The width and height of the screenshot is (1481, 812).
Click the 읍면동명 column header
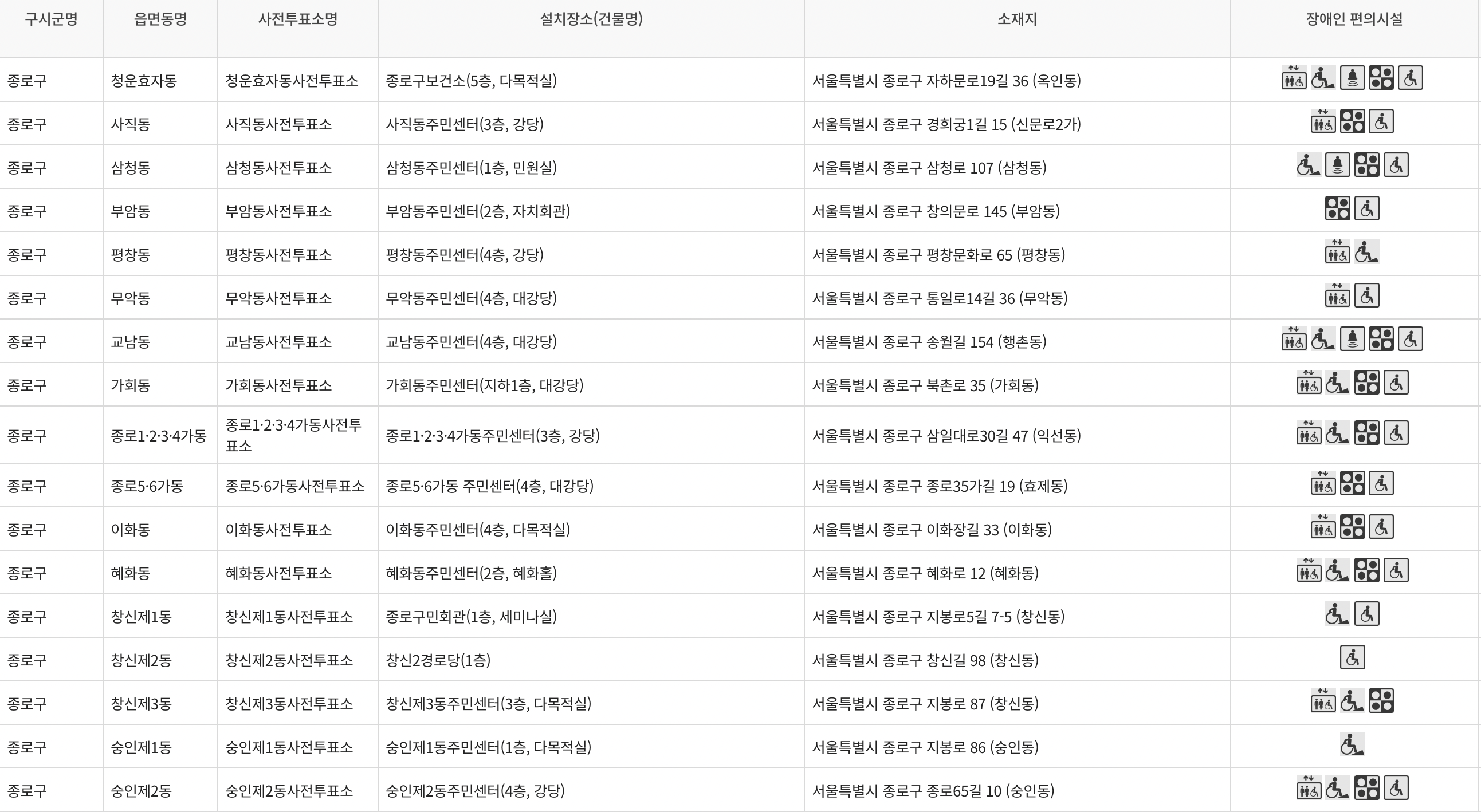[160, 19]
